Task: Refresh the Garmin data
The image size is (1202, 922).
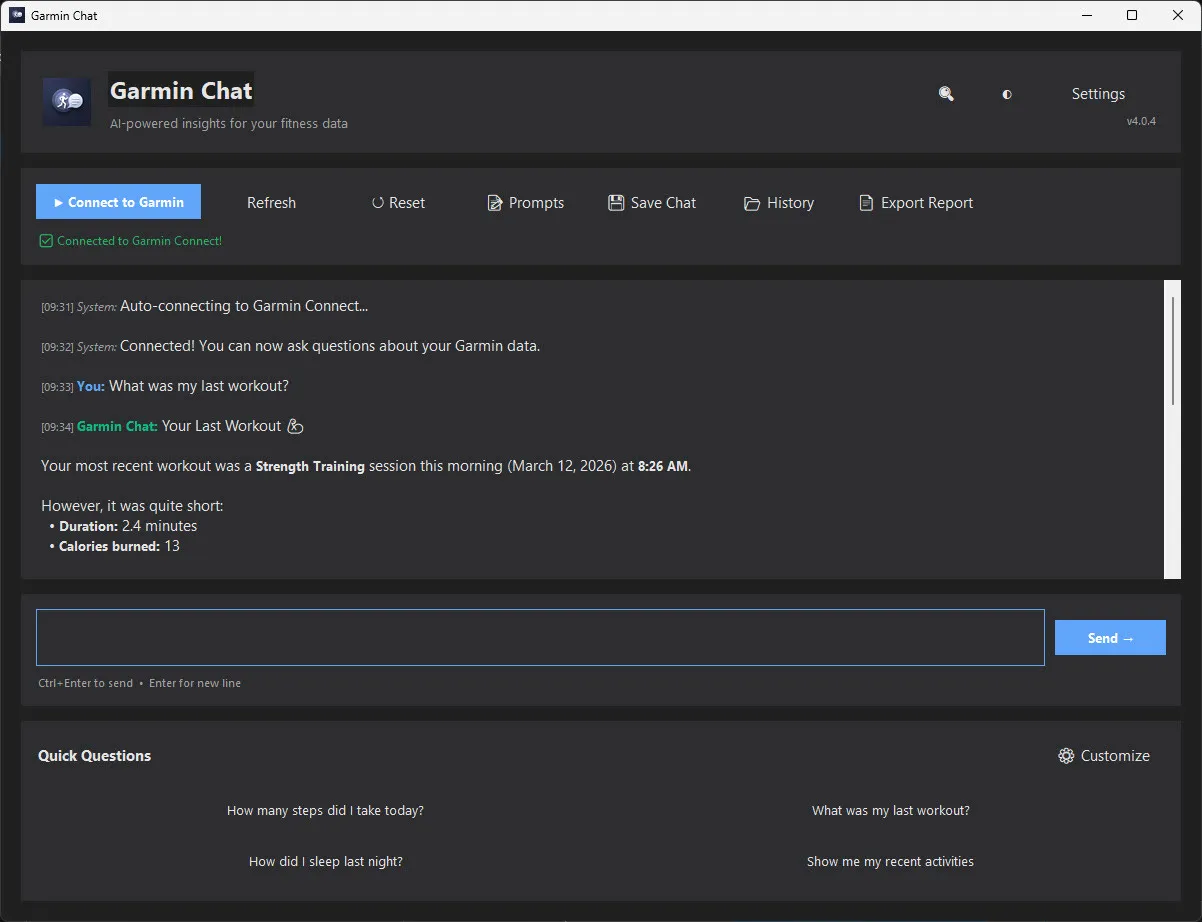Action: [x=271, y=203]
